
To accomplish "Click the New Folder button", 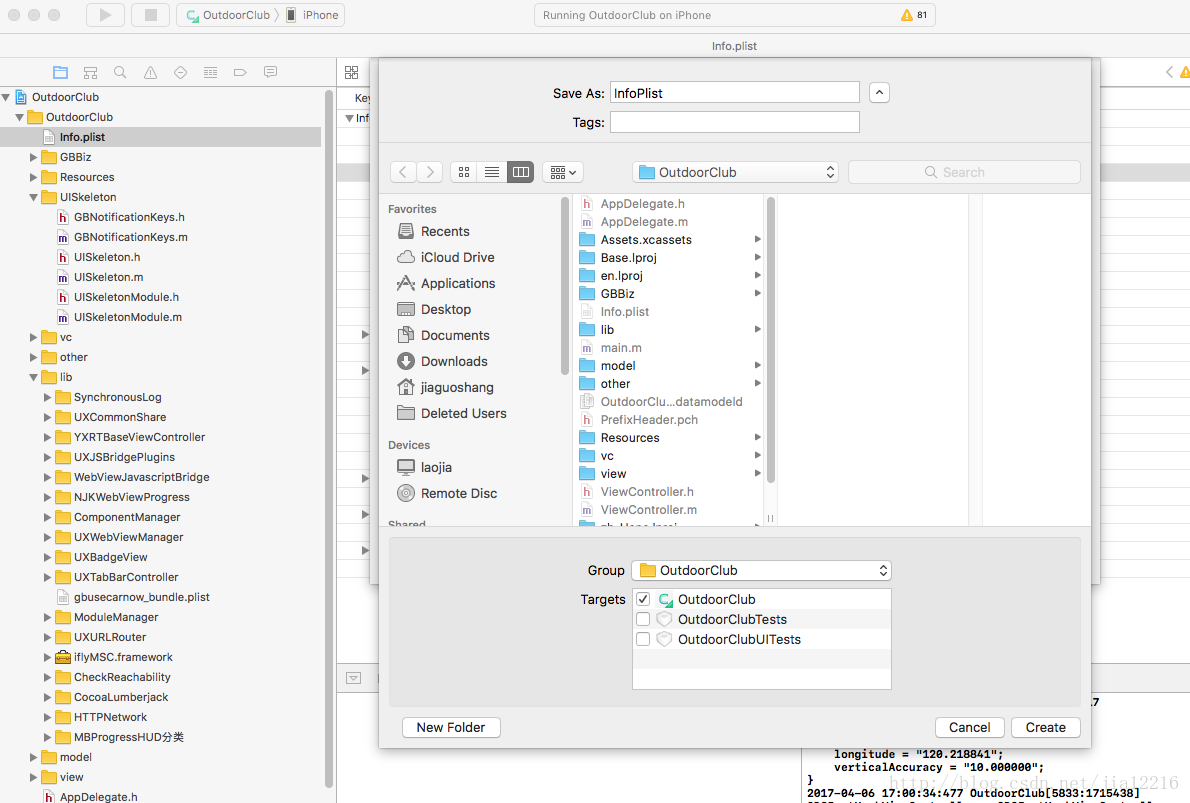I will 451,727.
